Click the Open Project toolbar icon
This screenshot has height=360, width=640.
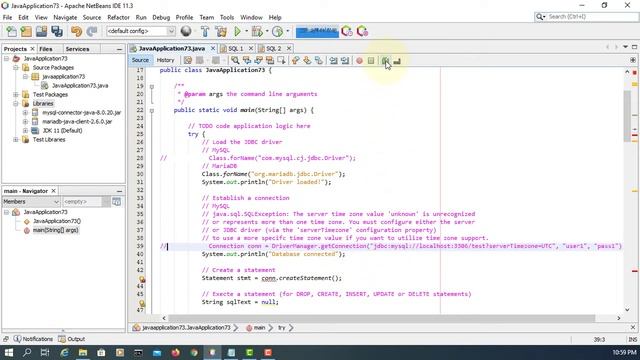[41, 31]
